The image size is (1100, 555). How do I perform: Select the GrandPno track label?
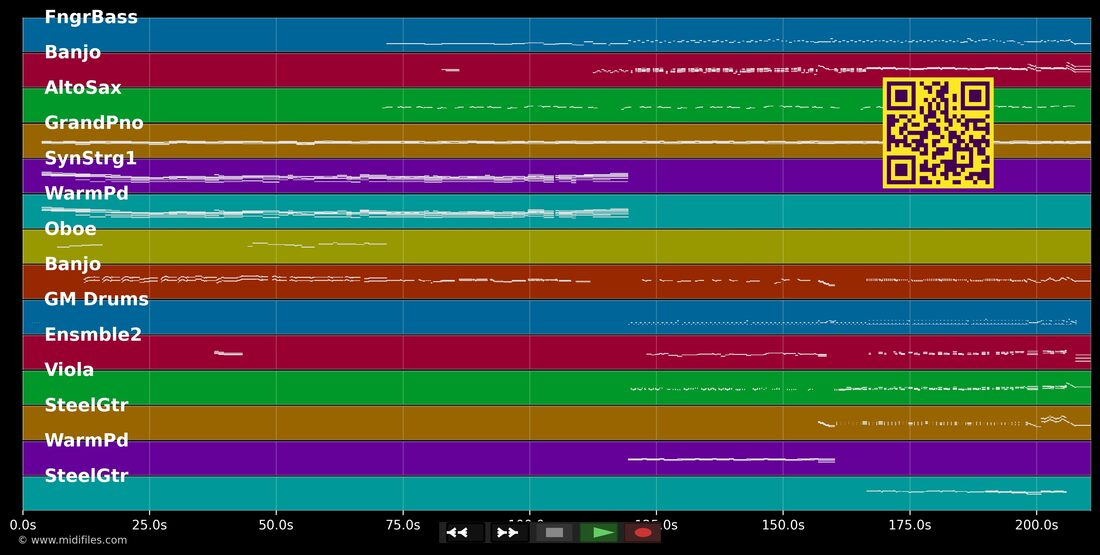coord(94,123)
